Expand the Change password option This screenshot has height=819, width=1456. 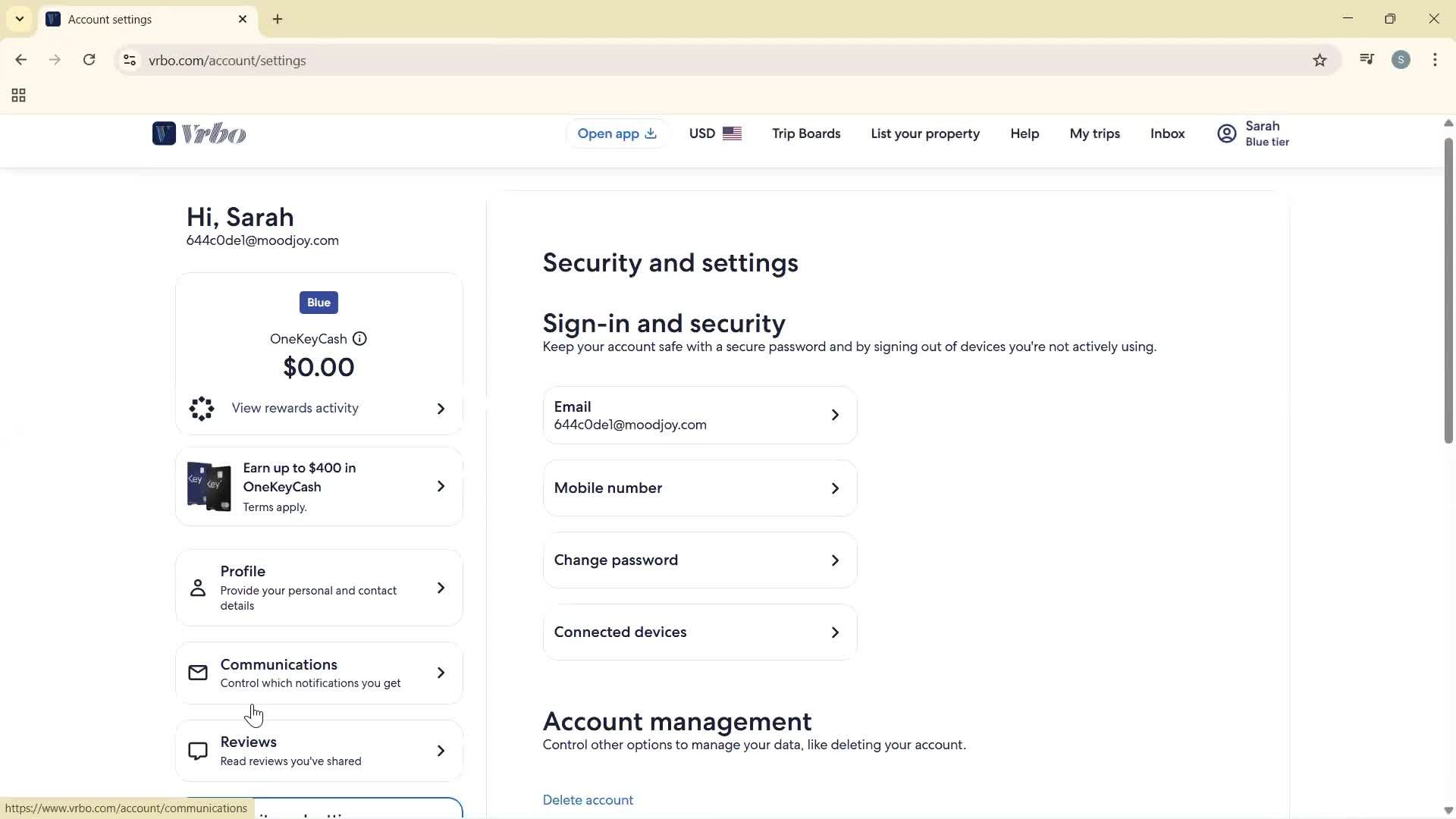click(x=698, y=560)
